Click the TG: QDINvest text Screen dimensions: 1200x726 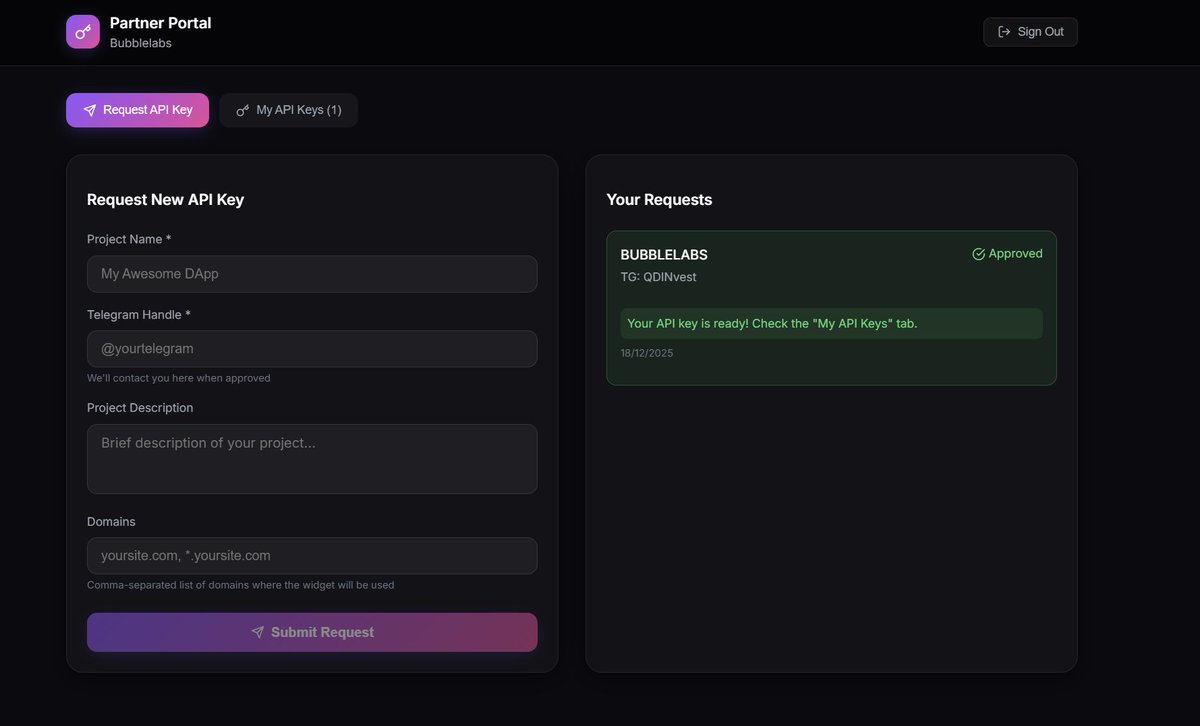[x=658, y=277]
